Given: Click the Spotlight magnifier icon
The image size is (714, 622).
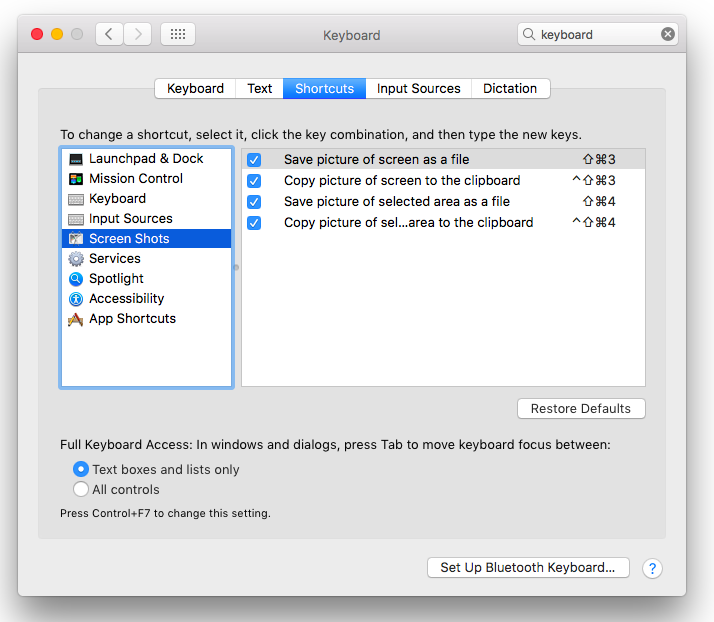Looking at the screenshot, I should click(76, 279).
